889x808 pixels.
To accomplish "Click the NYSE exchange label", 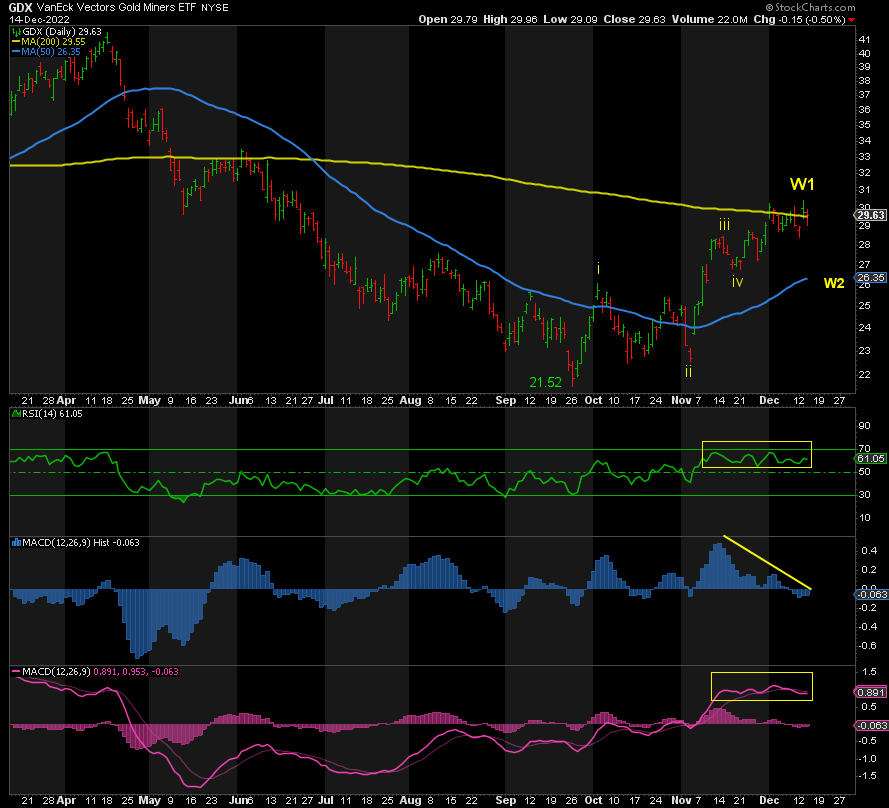I will pyautogui.click(x=215, y=8).
